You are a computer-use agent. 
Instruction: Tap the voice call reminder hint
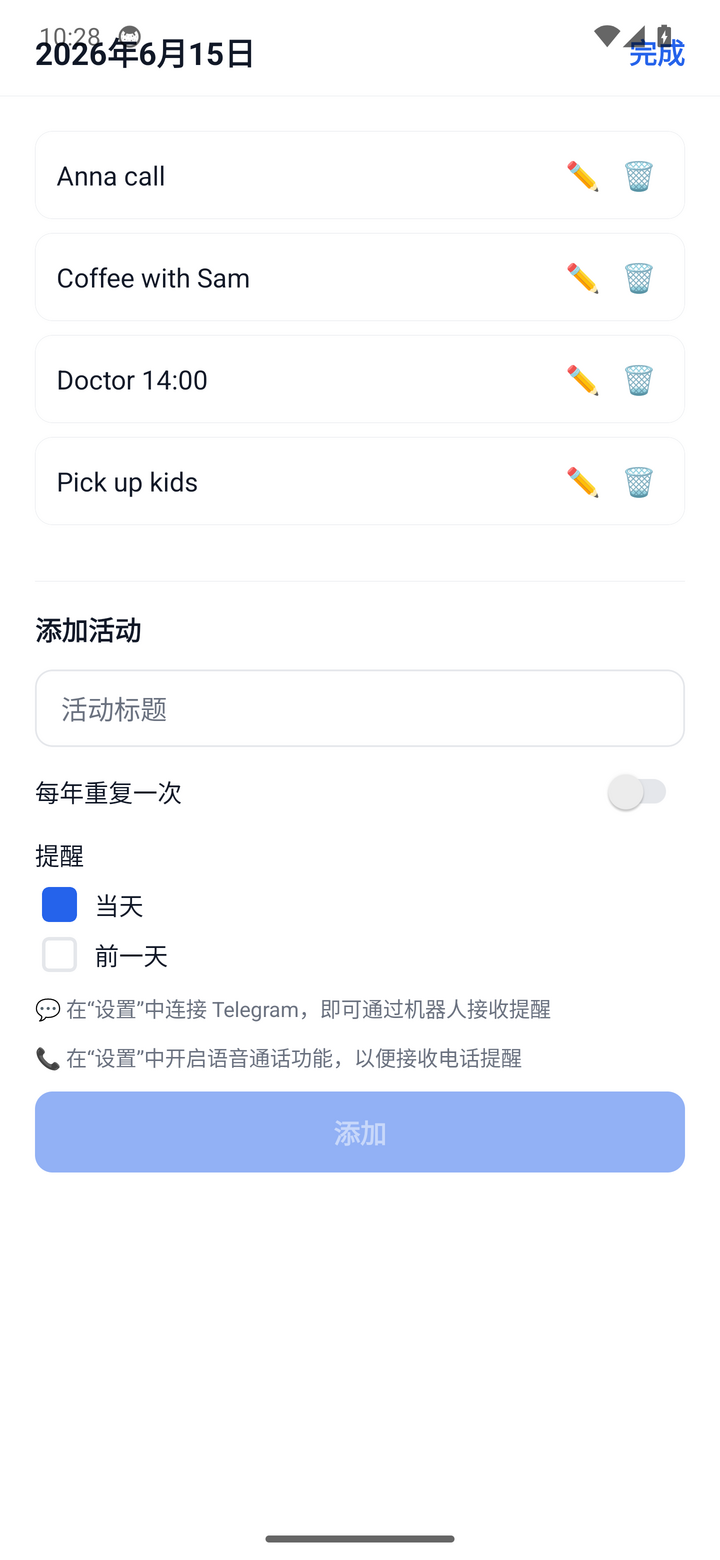coord(279,1058)
